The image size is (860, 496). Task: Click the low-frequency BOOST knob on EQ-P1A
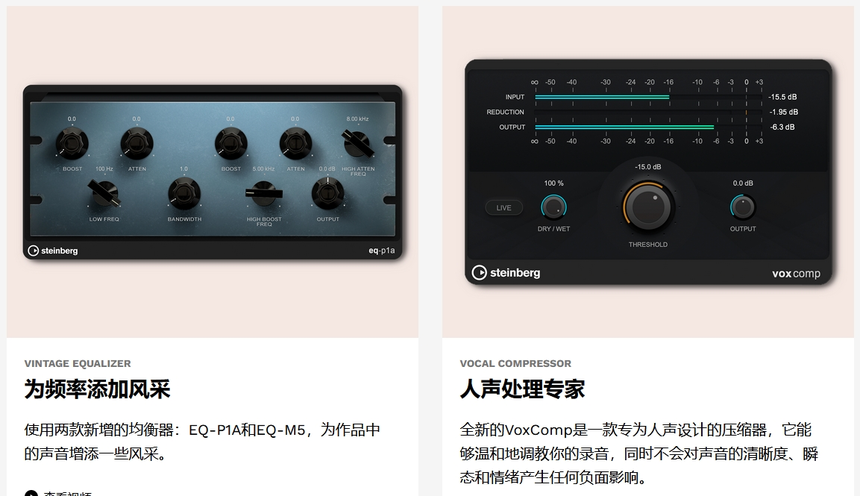click(x=72, y=143)
